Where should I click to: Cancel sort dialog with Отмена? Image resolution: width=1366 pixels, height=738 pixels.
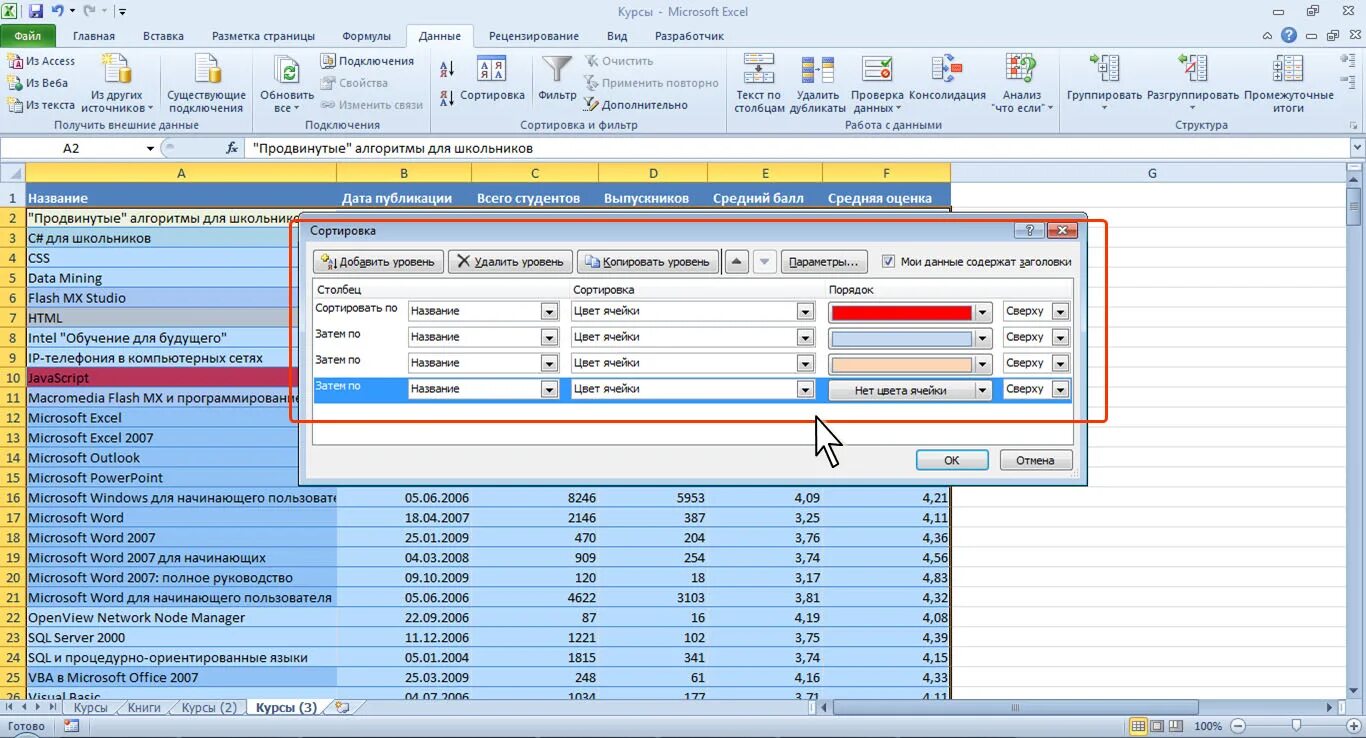[1035, 460]
